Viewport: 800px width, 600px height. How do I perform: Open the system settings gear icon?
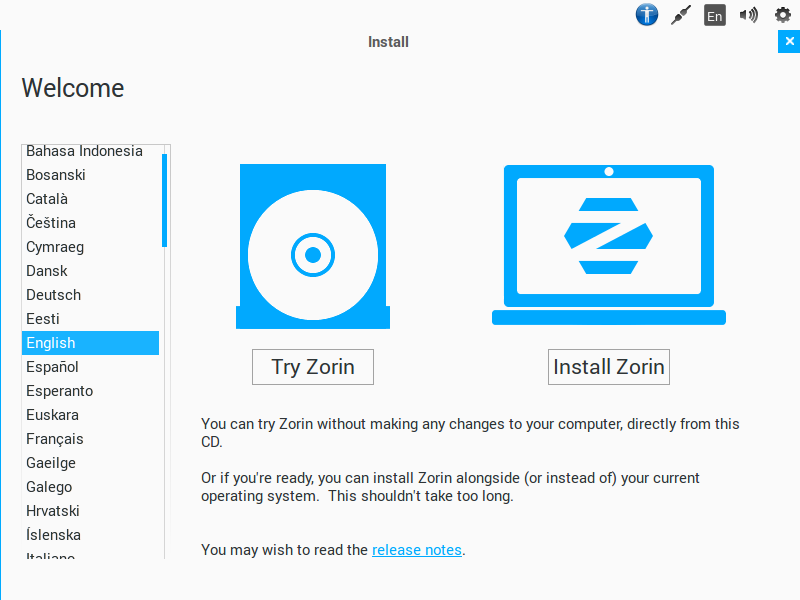click(x=783, y=15)
